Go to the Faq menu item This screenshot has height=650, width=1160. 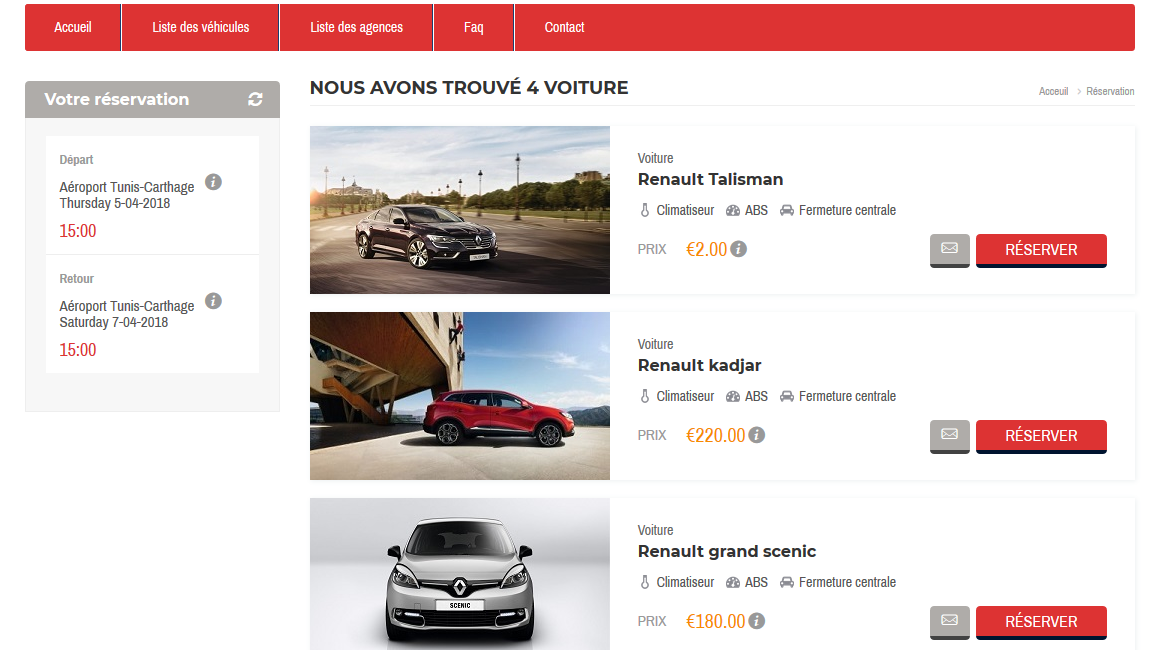[x=473, y=27]
